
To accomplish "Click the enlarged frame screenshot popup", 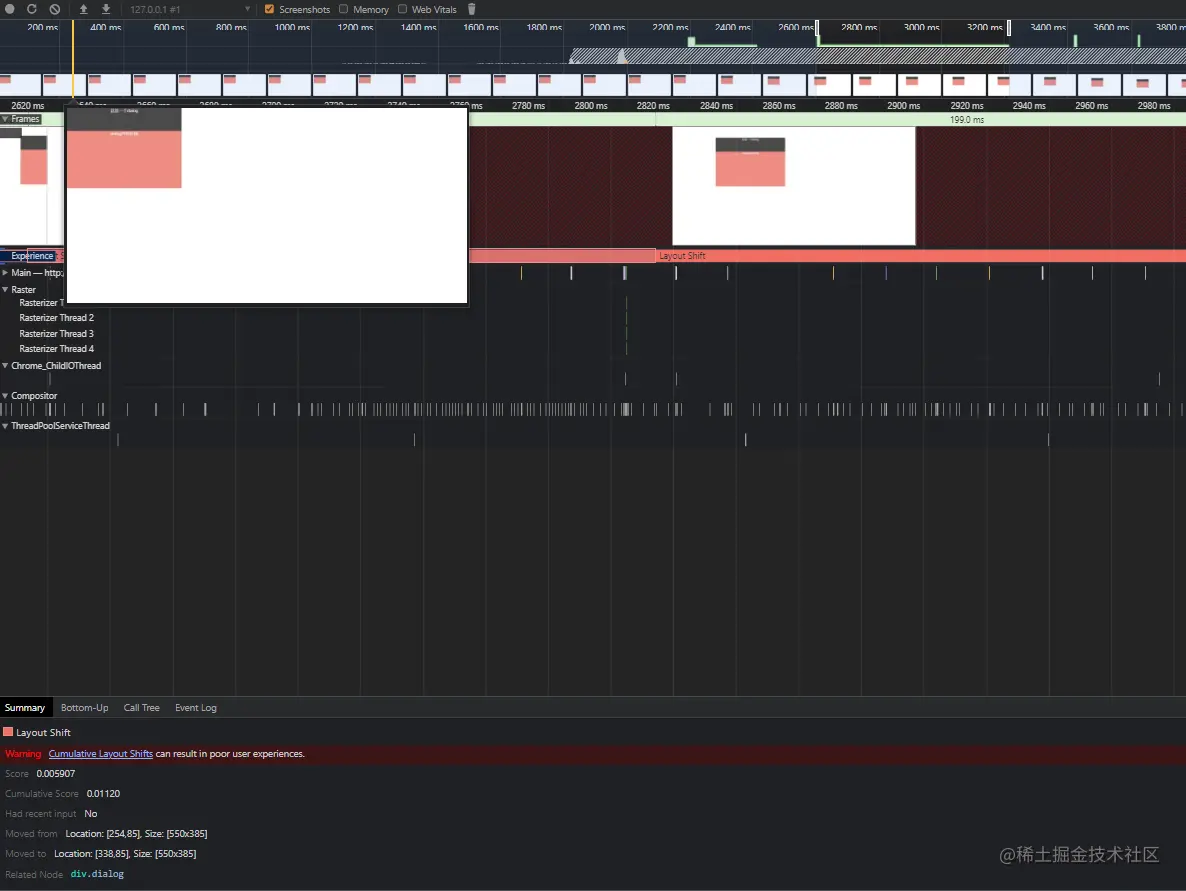I will [x=267, y=205].
